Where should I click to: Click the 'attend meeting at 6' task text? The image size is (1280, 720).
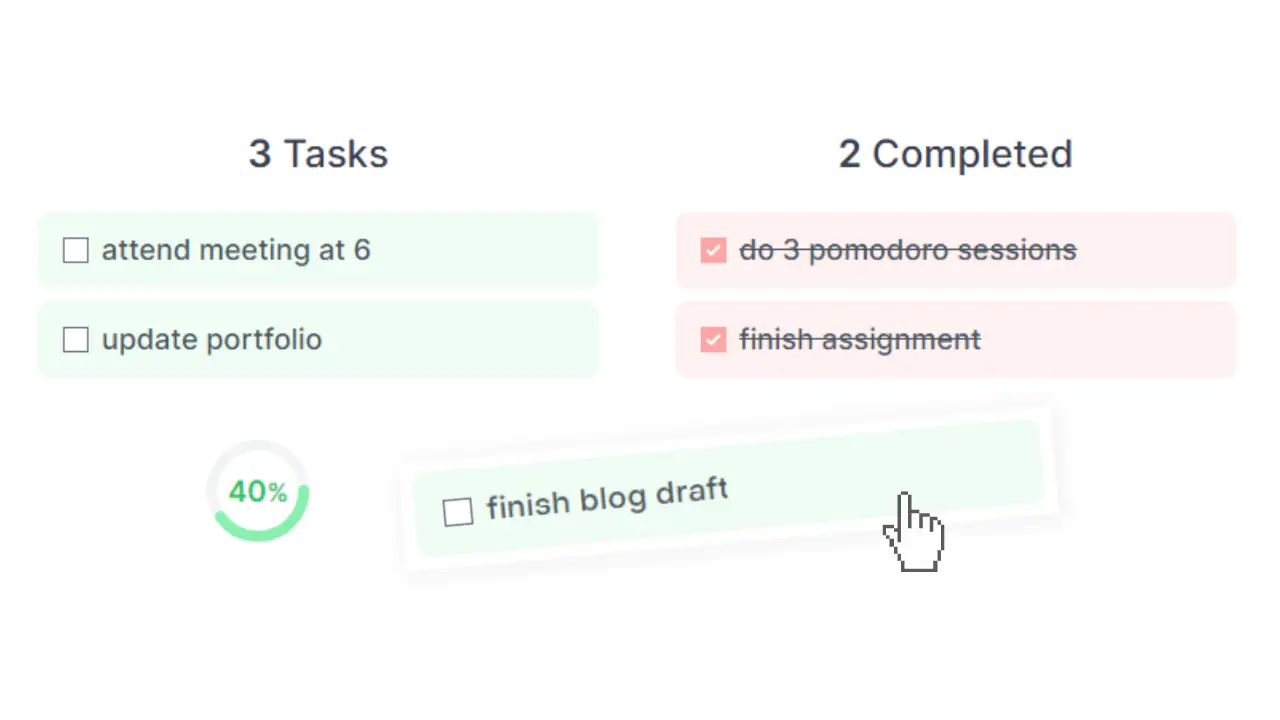click(x=236, y=250)
